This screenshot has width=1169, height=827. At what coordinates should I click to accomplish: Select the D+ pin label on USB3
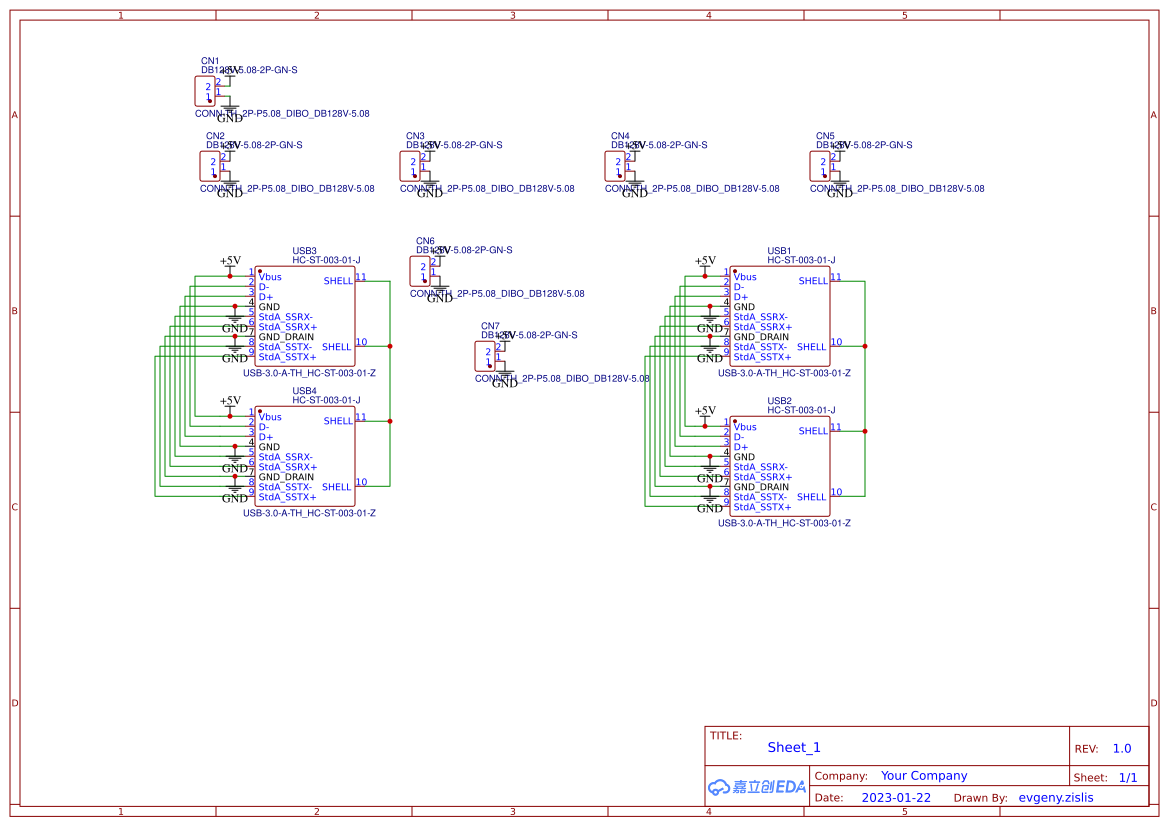point(265,297)
